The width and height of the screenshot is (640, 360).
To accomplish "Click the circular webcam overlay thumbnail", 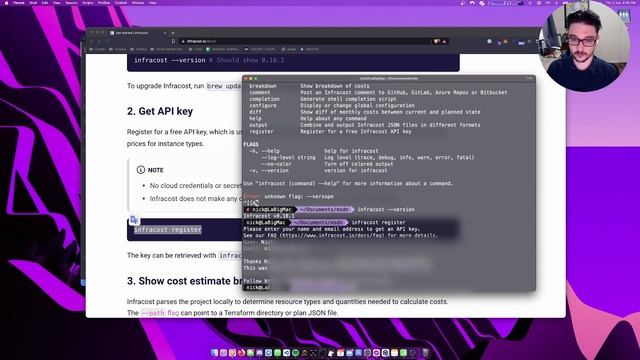I will tap(583, 46).
